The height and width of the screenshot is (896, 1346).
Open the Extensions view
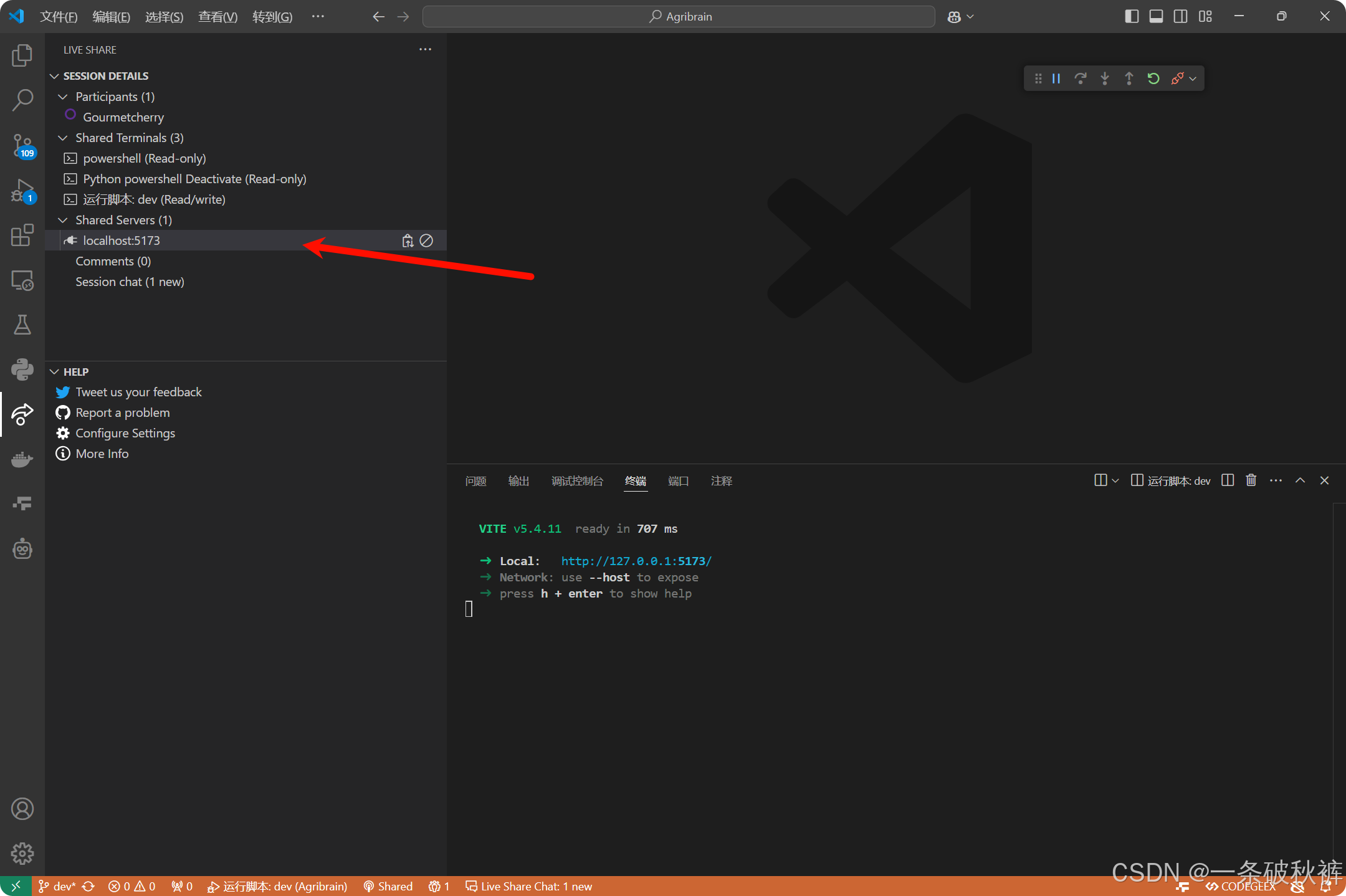[22, 235]
